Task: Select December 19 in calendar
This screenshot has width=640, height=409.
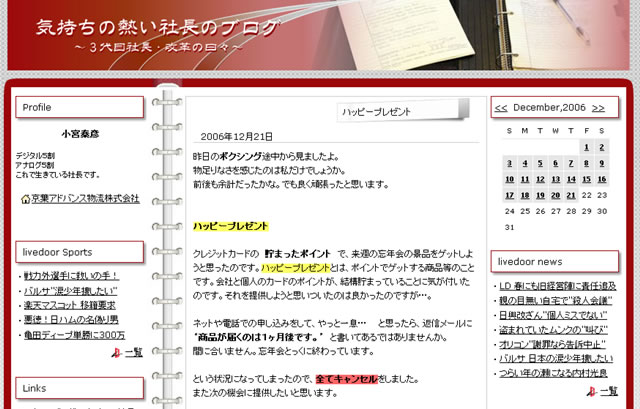Action: (540, 195)
